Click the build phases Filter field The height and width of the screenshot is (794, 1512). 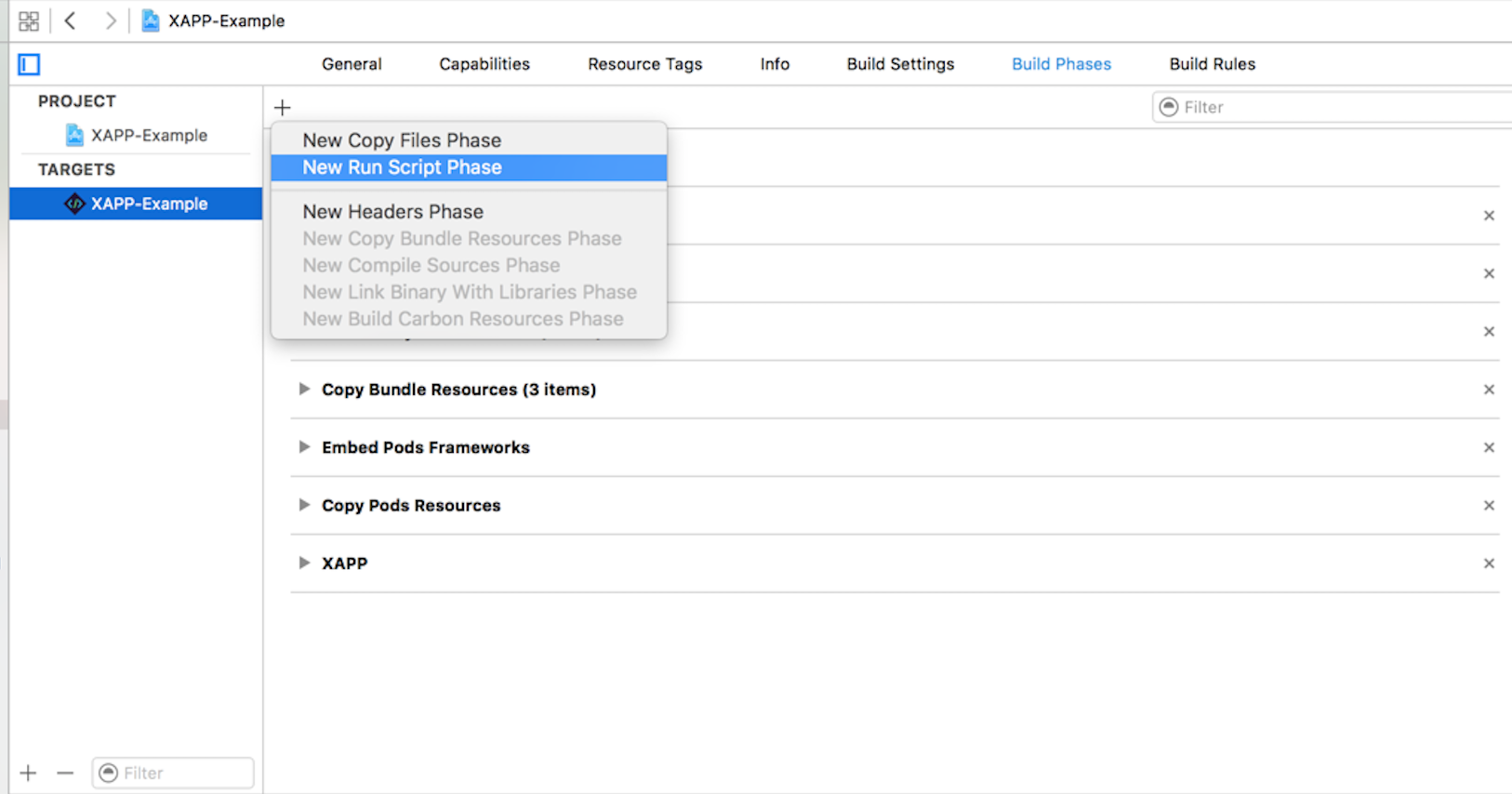point(1332,107)
